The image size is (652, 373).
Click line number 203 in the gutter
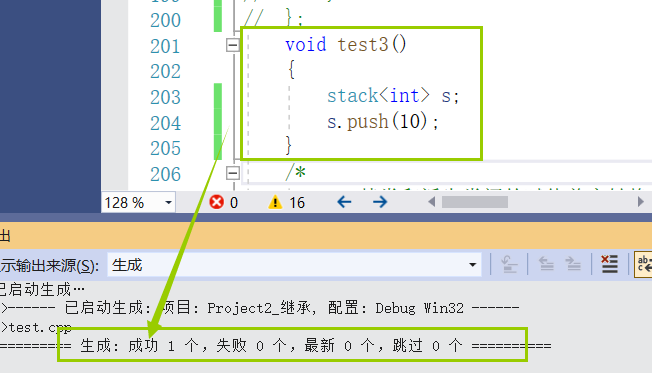(x=165, y=97)
